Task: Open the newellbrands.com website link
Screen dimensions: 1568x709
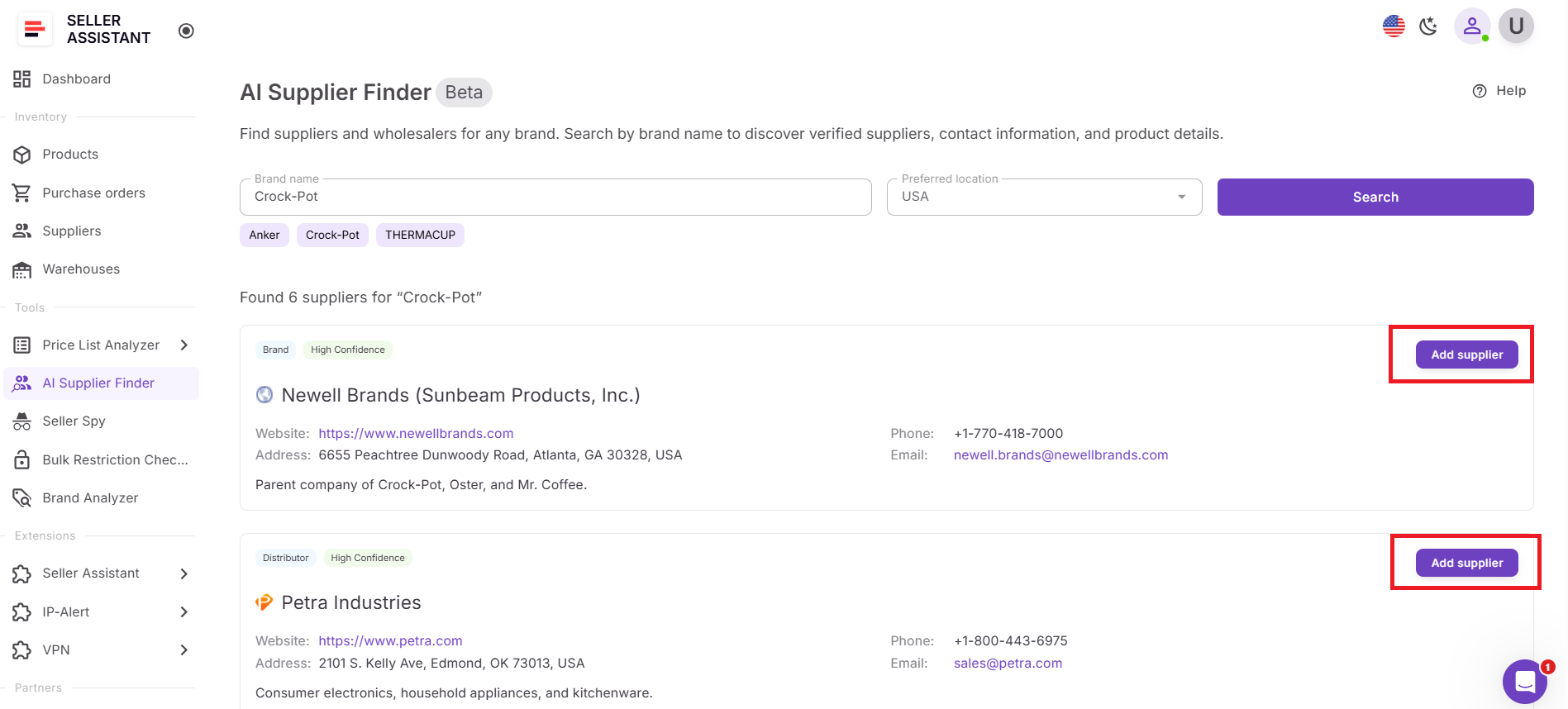Action: tap(416, 433)
